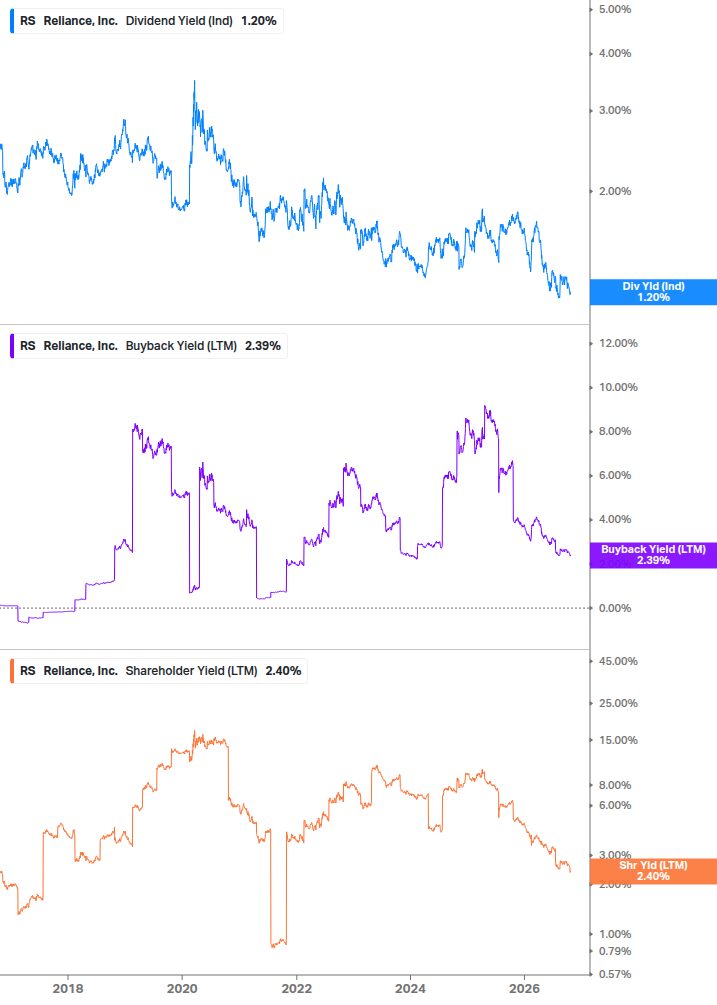
Task: Click the RS ticker in Dividend Yield legend
Action: coord(28,21)
